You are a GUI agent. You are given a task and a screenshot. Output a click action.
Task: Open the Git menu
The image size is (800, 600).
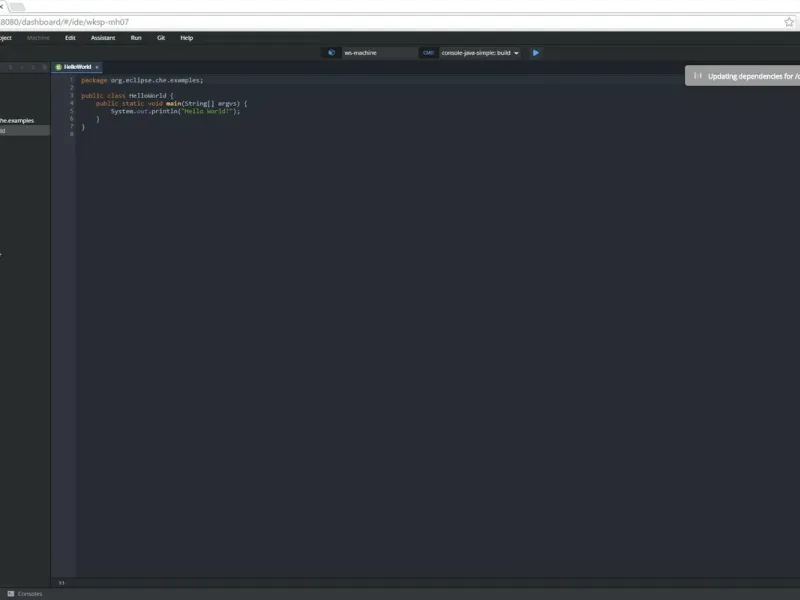[161, 38]
